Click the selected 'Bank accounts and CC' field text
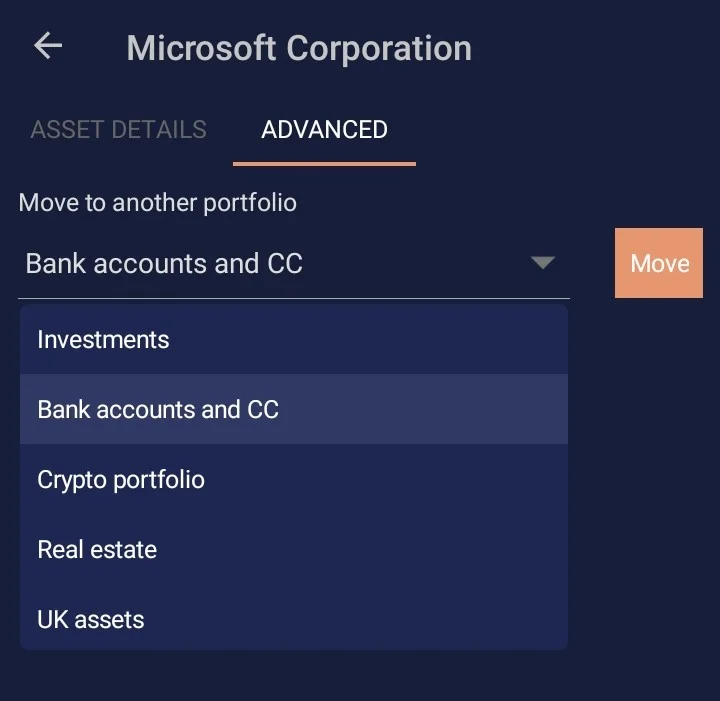Screen dimensions: 720x701 pyautogui.click(x=164, y=264)
